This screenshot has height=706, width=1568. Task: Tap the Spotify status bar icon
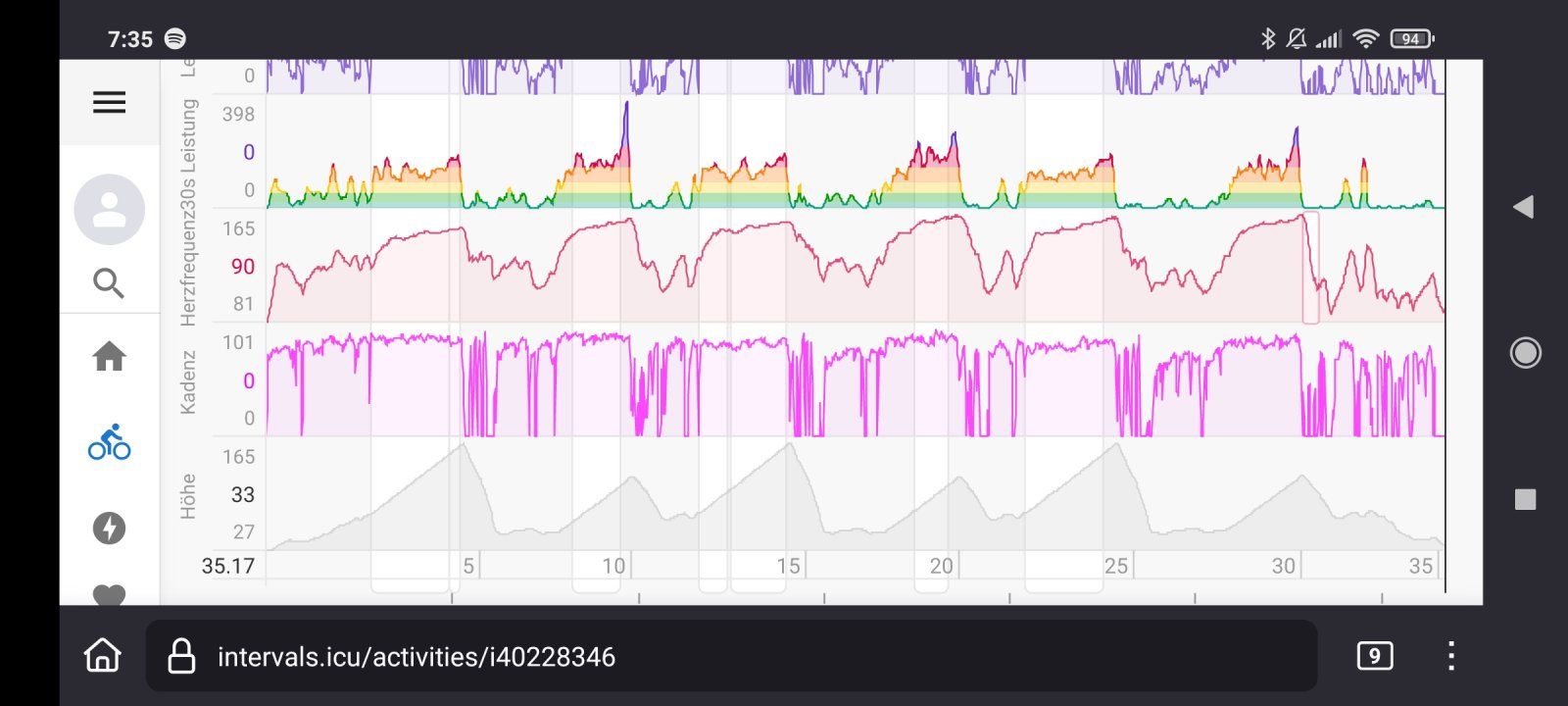click(175, 38)
